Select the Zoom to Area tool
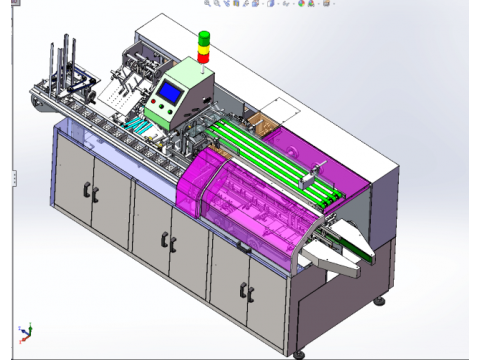This screenshot has width=480, height=360. tap(217, 3)
